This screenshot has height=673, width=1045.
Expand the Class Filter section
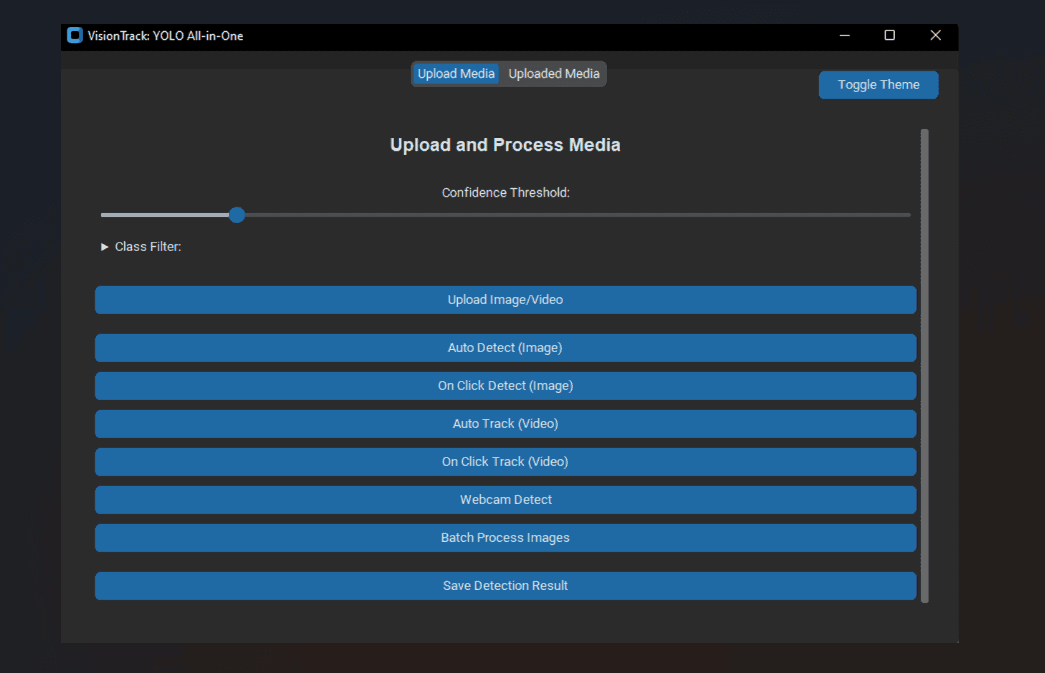tap(141, 247)
